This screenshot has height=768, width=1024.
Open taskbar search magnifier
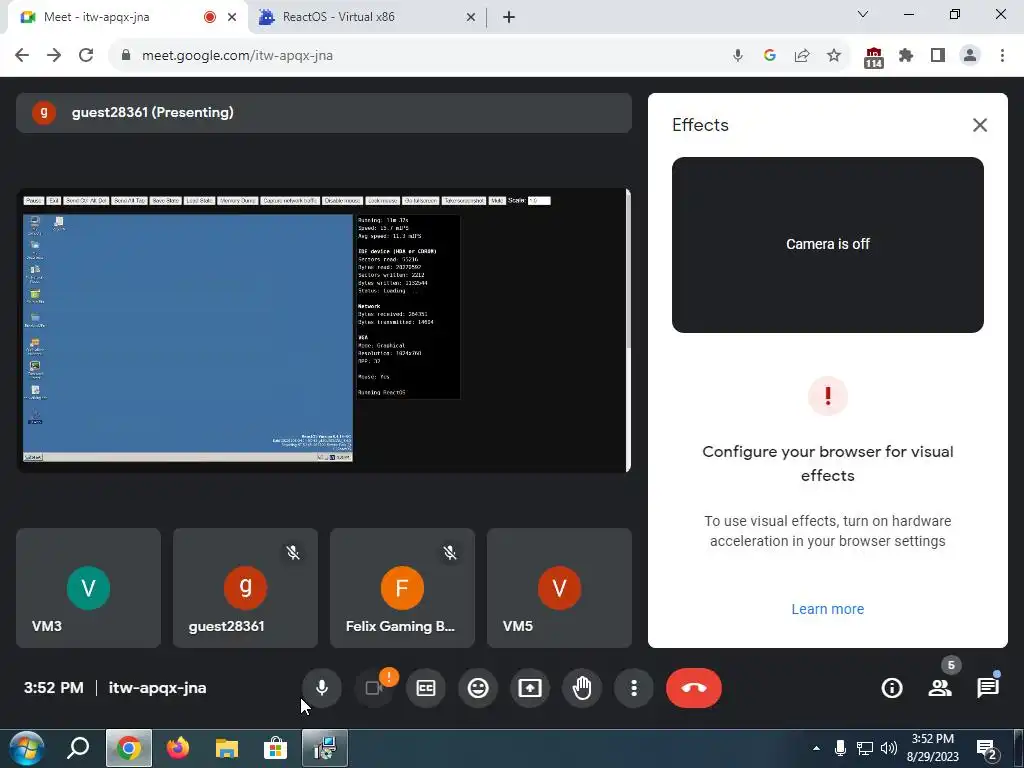(x=78, y=748)
